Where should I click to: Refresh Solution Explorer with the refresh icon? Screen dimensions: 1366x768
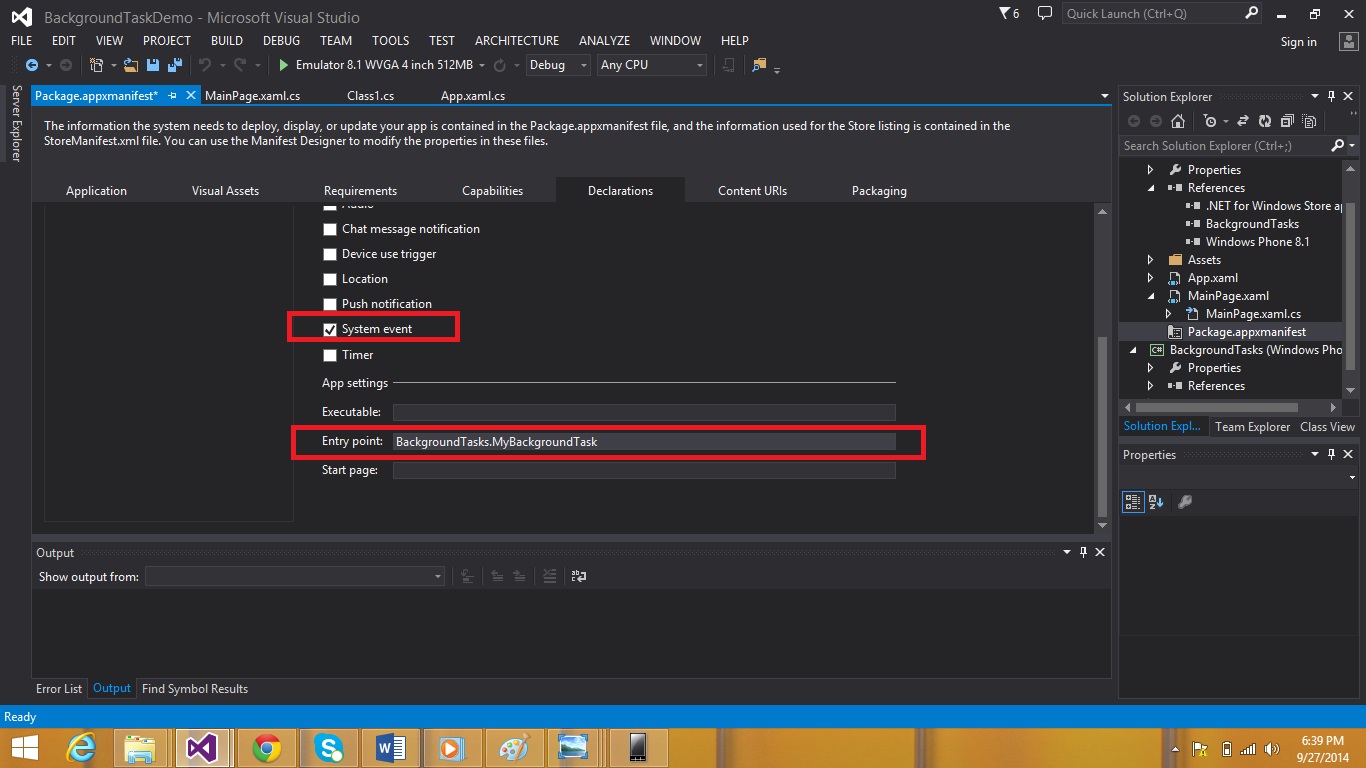point(1265,121)
